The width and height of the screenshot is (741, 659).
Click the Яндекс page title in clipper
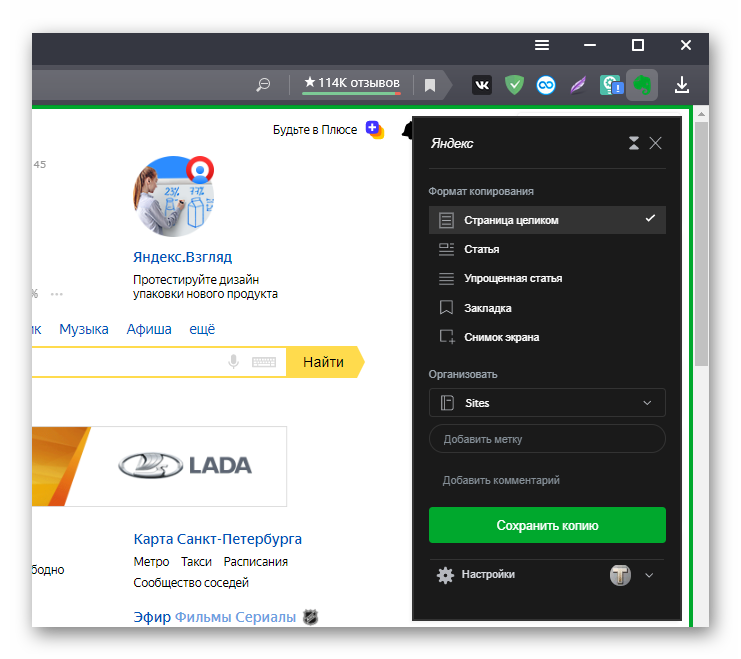pos(452,143)
